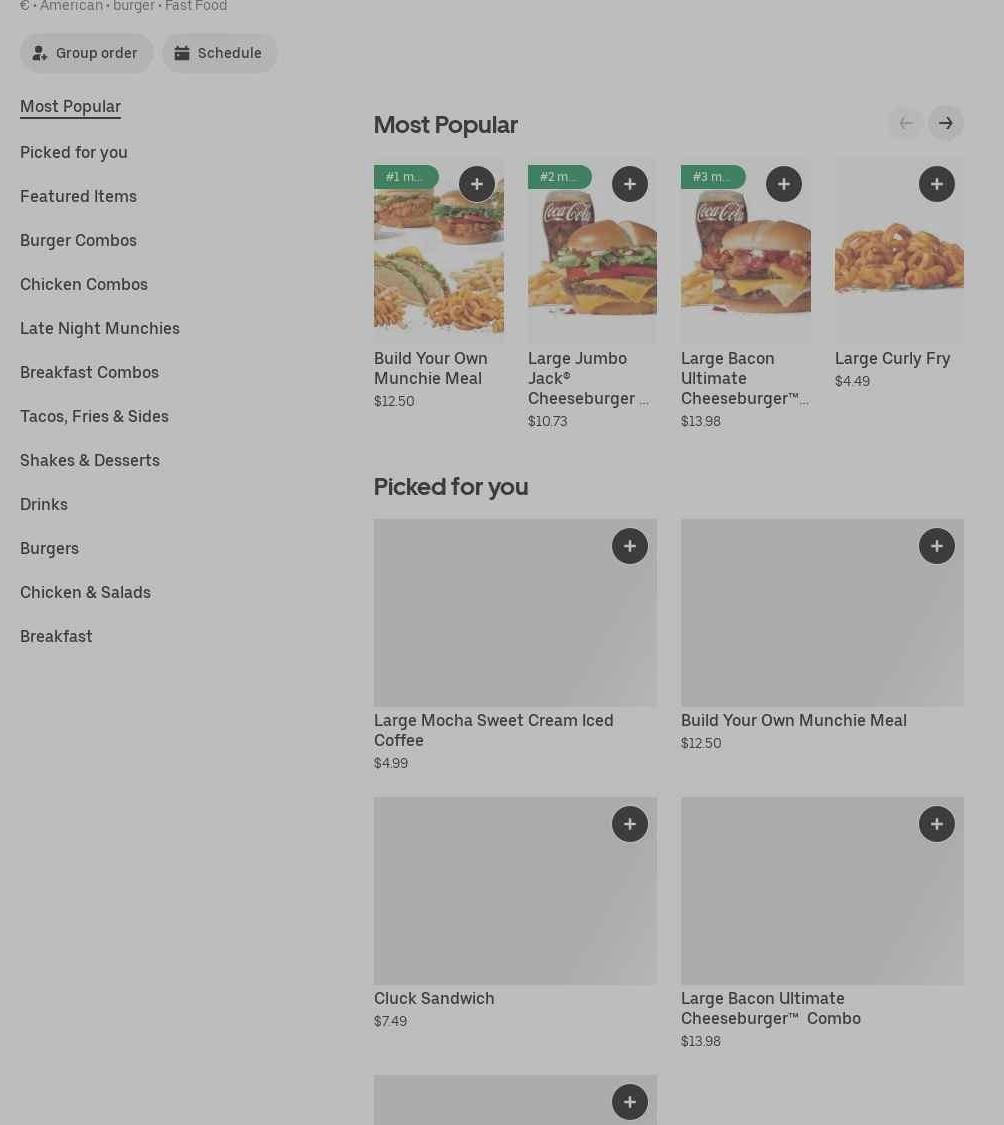Add Large Mocha Sweet Cream Iced Coffee
Image resolution: width=1004 pixels, height=1125 pixels.
[629, 546]
